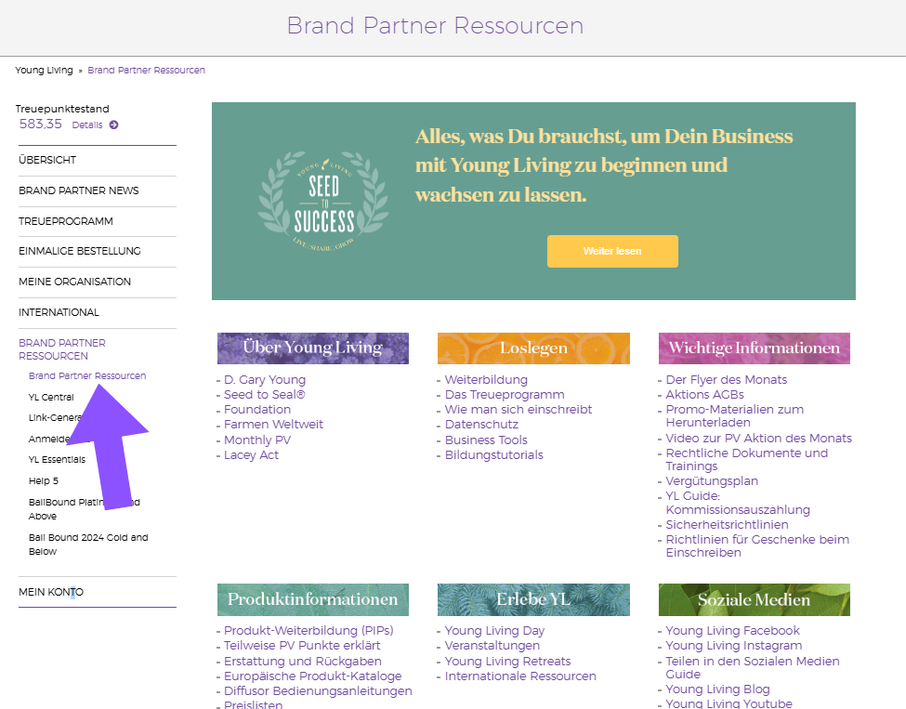This screenshot has height=709, width=906.
Task: Go to Young Living breadcrumb
Action: [x=44, y=70]
